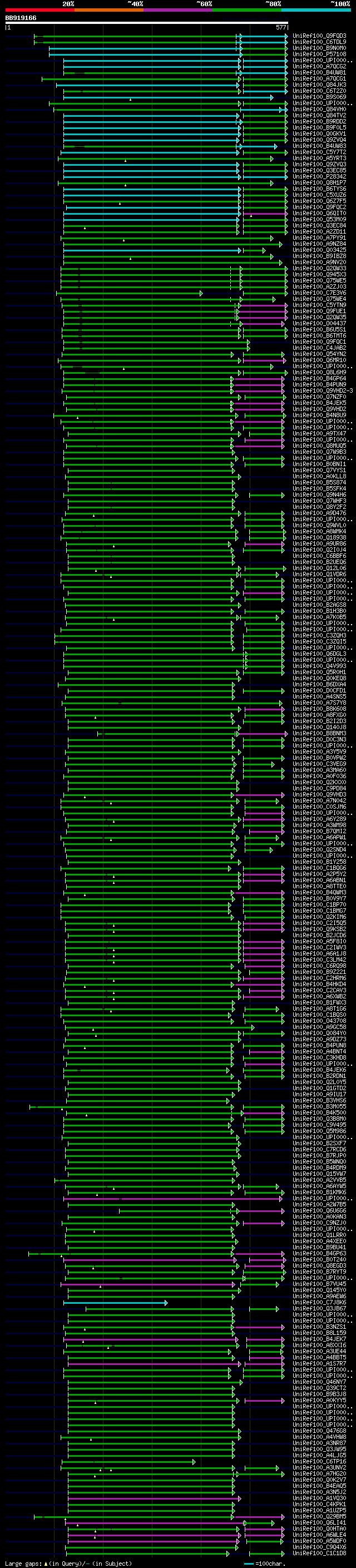
Task: Click the green ~80% identity legend segment
Action: point(247,10)
